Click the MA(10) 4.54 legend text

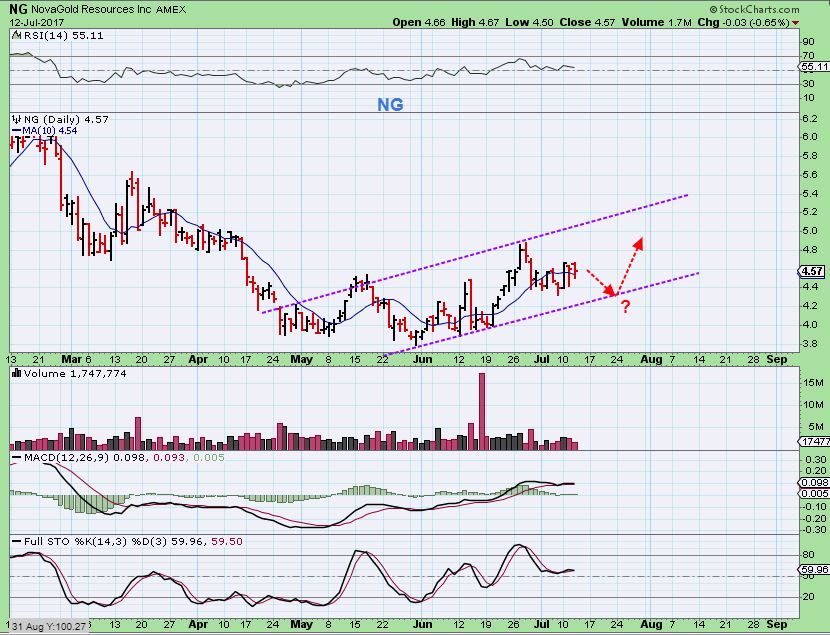coord(50,131)
